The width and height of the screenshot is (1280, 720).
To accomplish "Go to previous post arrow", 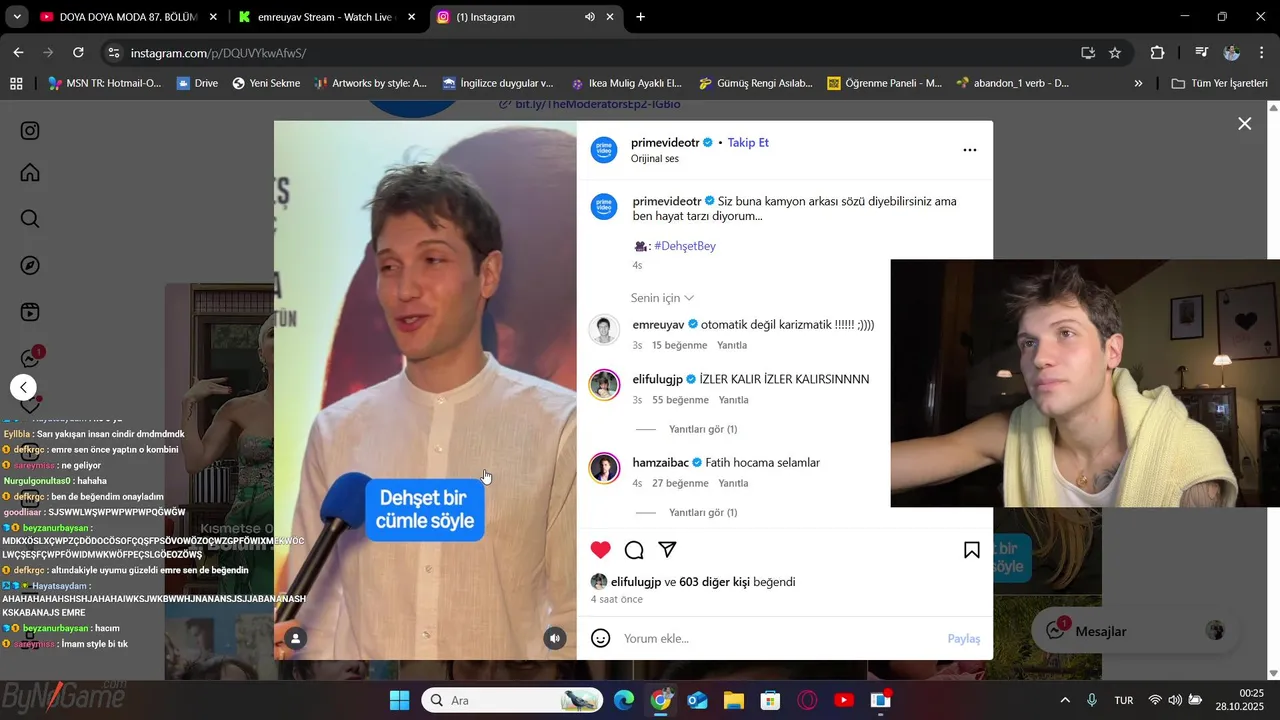I will click(x=24, y=387).
